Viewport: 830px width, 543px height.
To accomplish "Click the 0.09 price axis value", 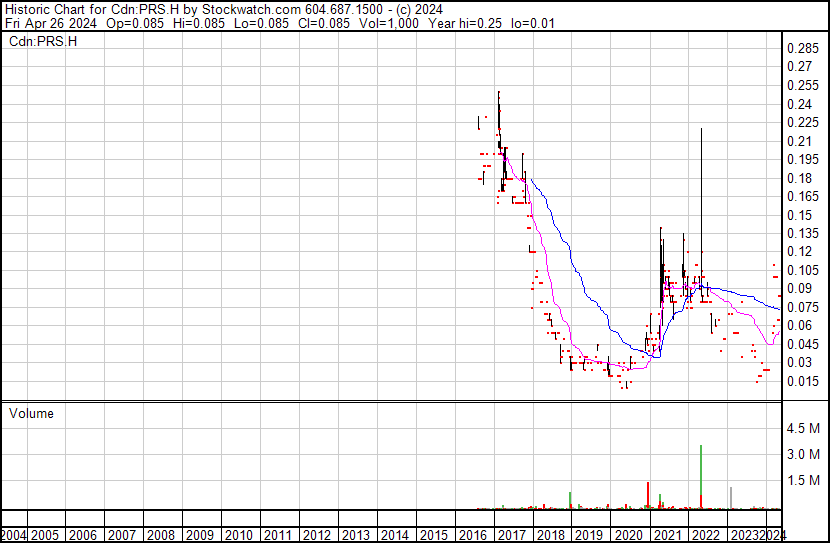I will (x=800, y=288).
